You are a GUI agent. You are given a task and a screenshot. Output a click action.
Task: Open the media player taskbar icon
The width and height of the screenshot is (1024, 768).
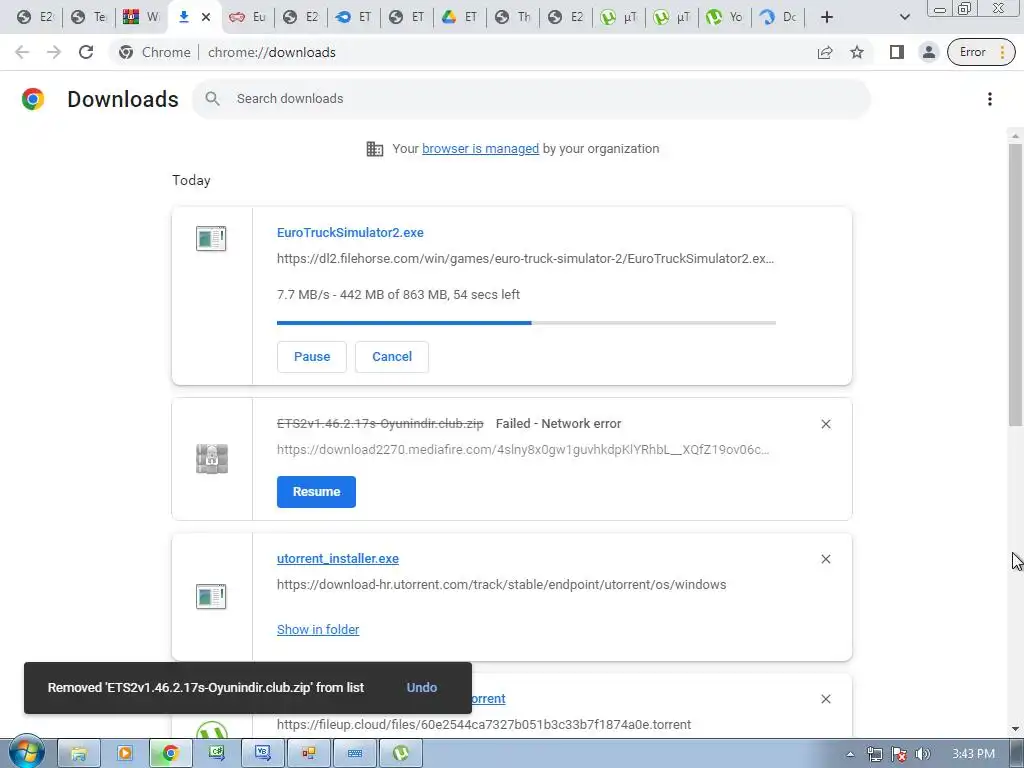coord(125,754)
